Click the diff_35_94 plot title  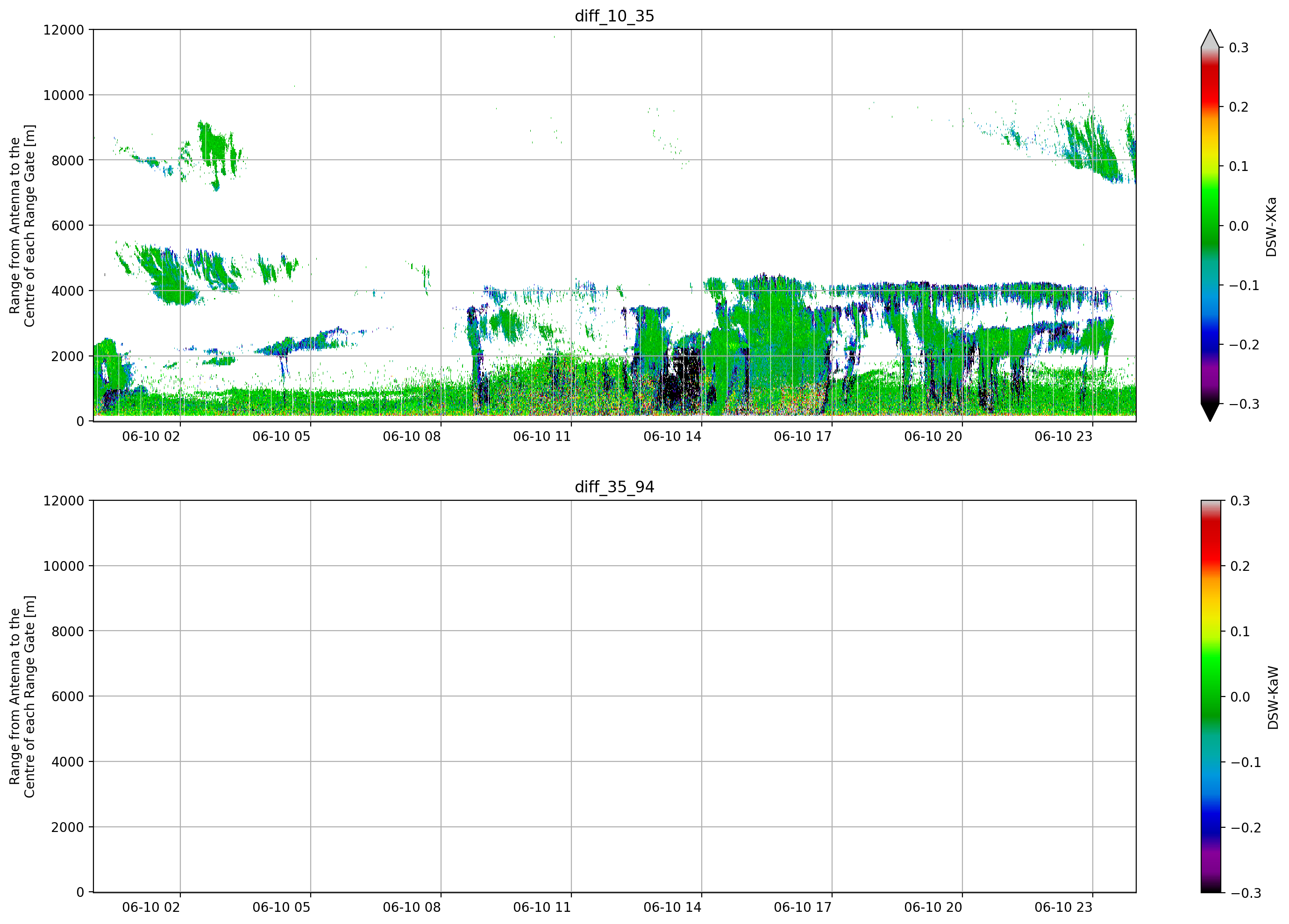614,487
